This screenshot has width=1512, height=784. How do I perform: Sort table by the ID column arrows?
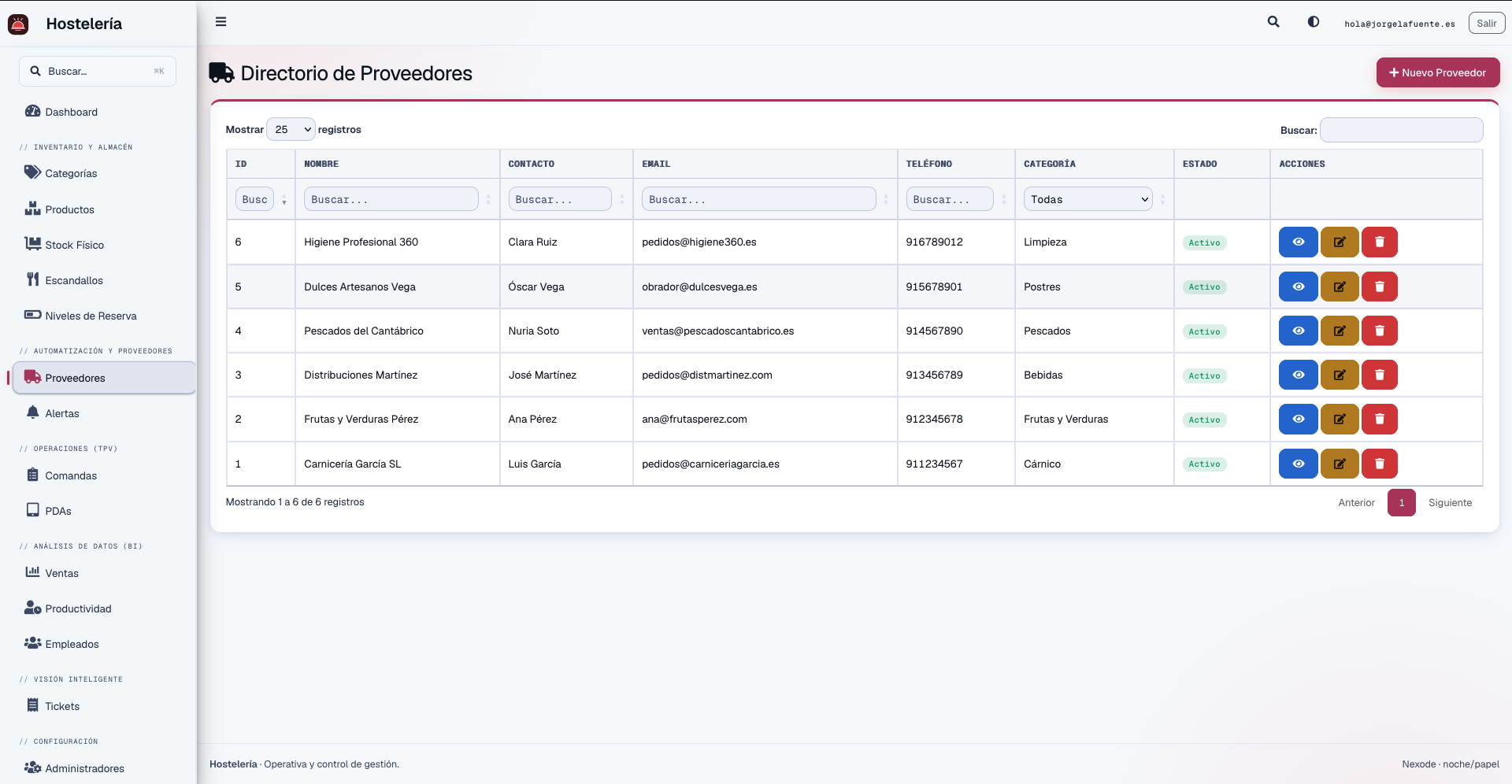[x=284, y=200]
